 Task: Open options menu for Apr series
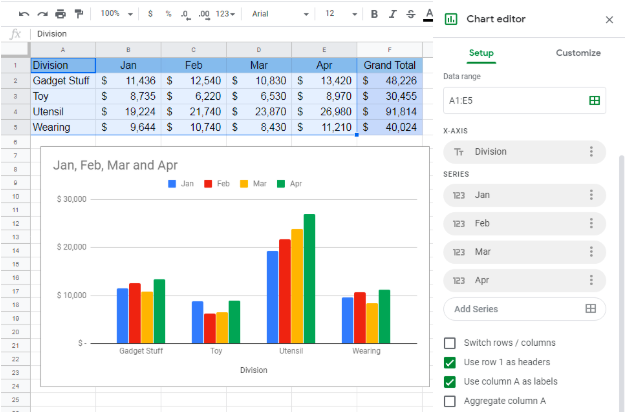point(591,280)
